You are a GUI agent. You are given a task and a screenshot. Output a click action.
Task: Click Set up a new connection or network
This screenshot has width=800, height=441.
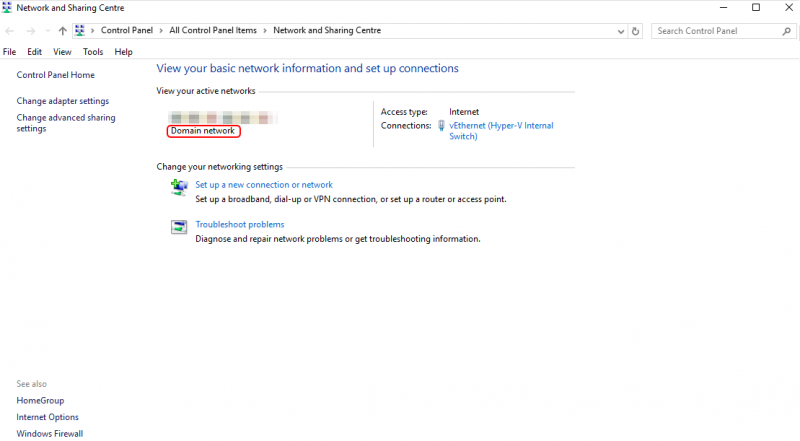point(264,185)
